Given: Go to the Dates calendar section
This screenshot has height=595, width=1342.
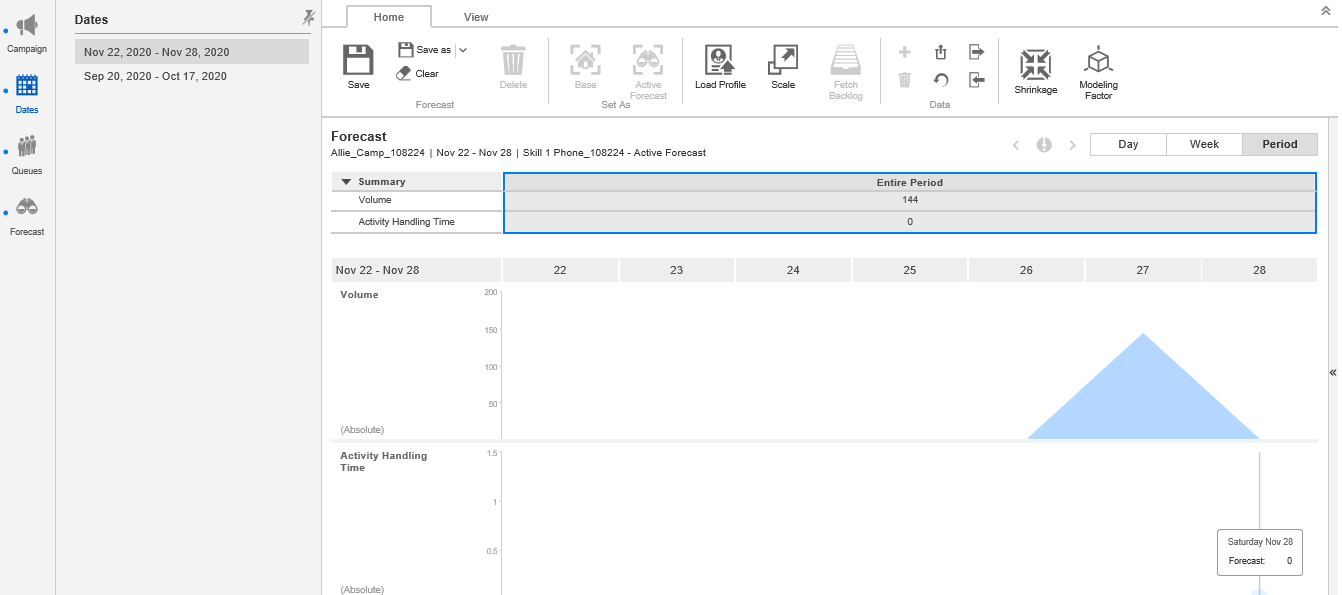Looking at the screenshot, I should coord(27,94).
